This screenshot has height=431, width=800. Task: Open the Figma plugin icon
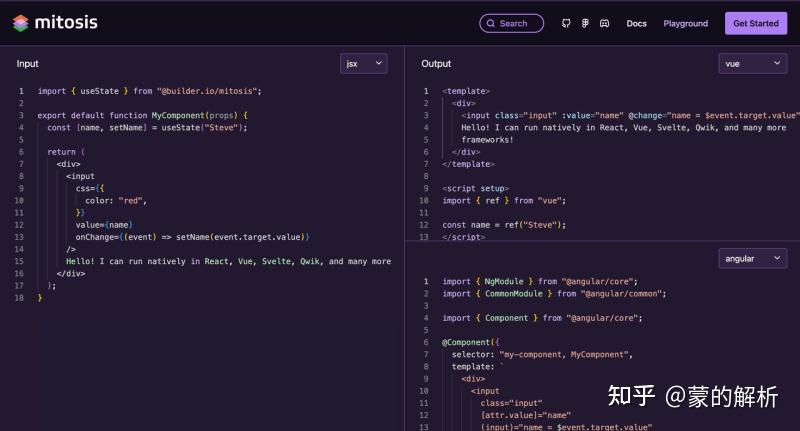tap(585, 23)
